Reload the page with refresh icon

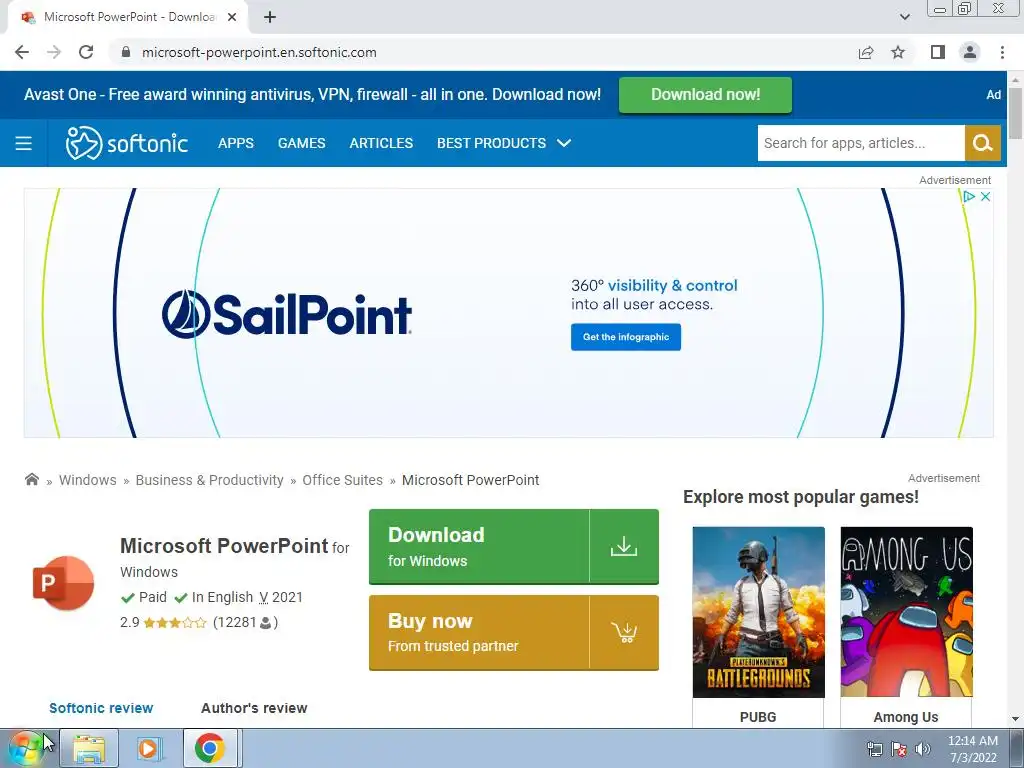(x=86, y=52)
